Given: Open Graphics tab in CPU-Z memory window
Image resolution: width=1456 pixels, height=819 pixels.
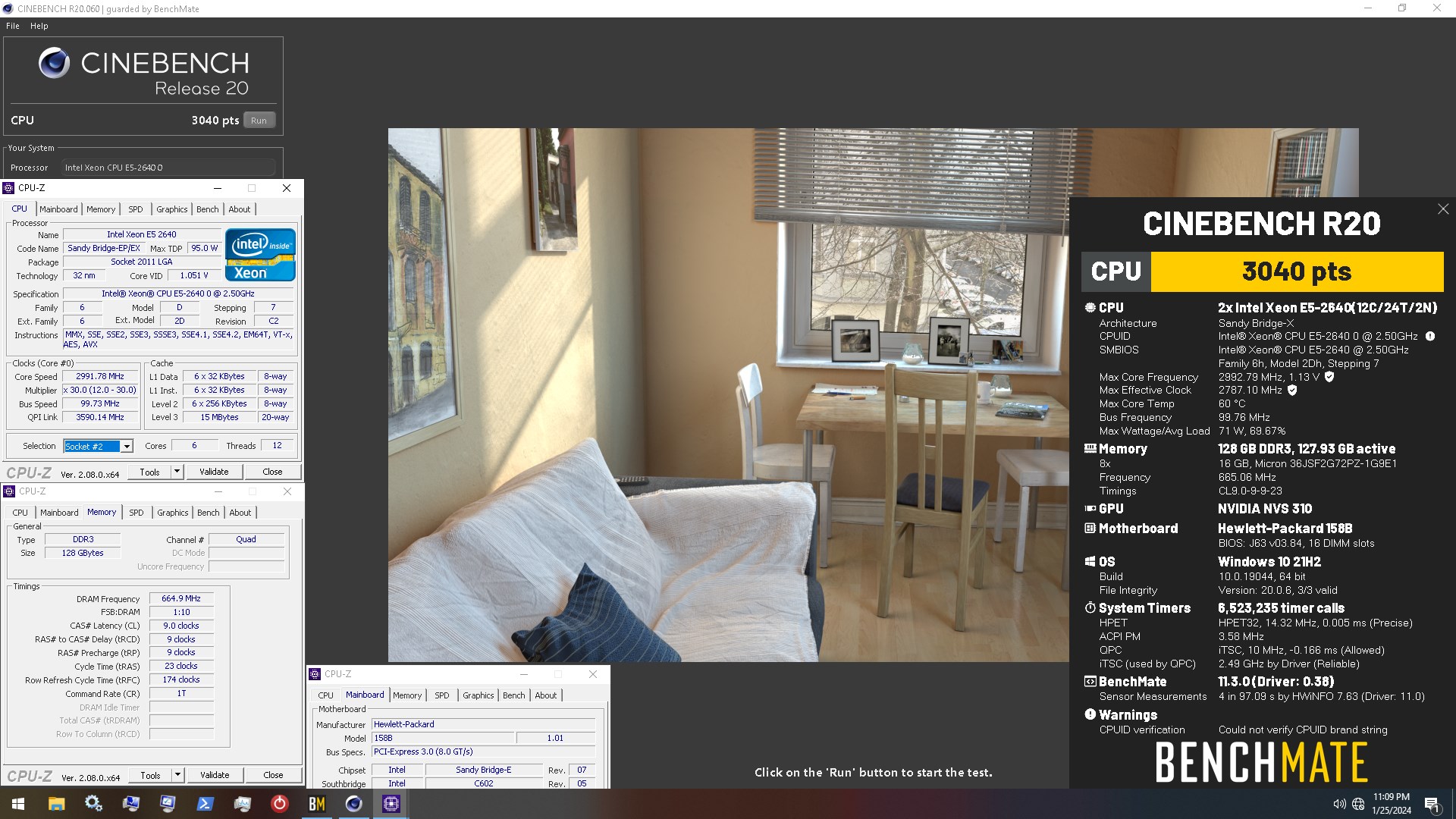Looking at the screenshot, I should click(173, 513).
